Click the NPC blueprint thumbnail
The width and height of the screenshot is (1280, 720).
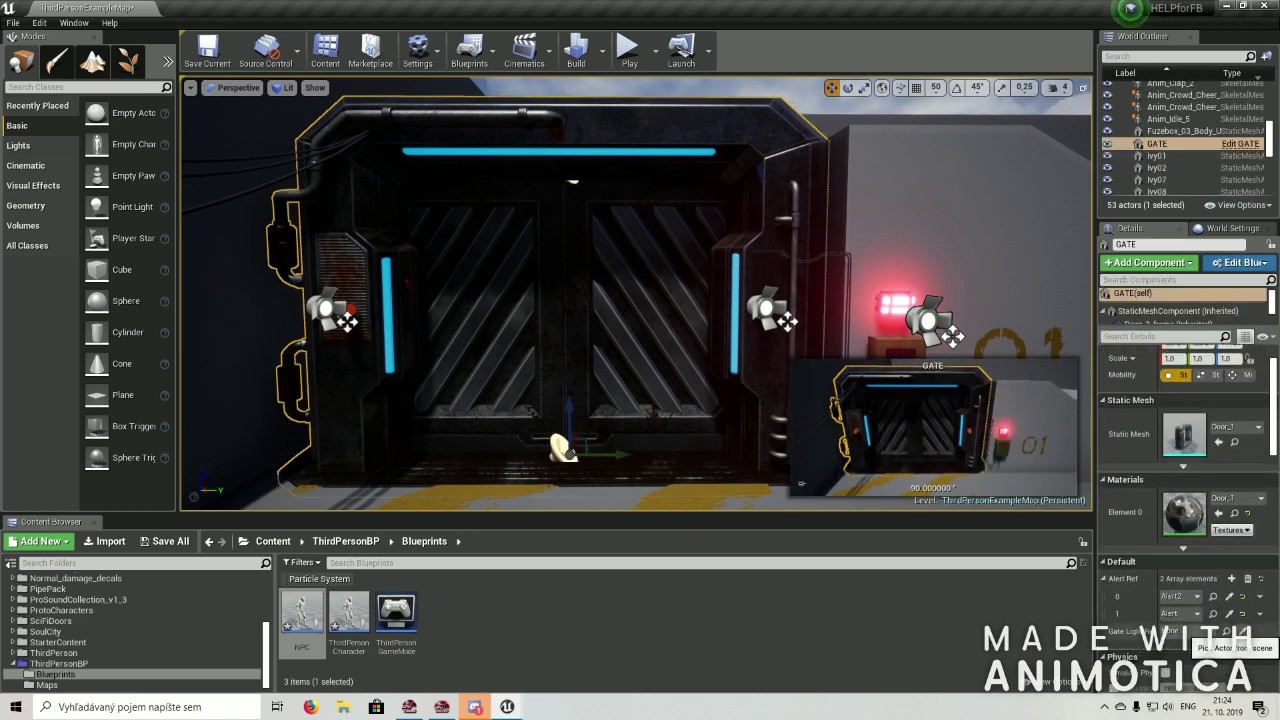coord(302,612)
